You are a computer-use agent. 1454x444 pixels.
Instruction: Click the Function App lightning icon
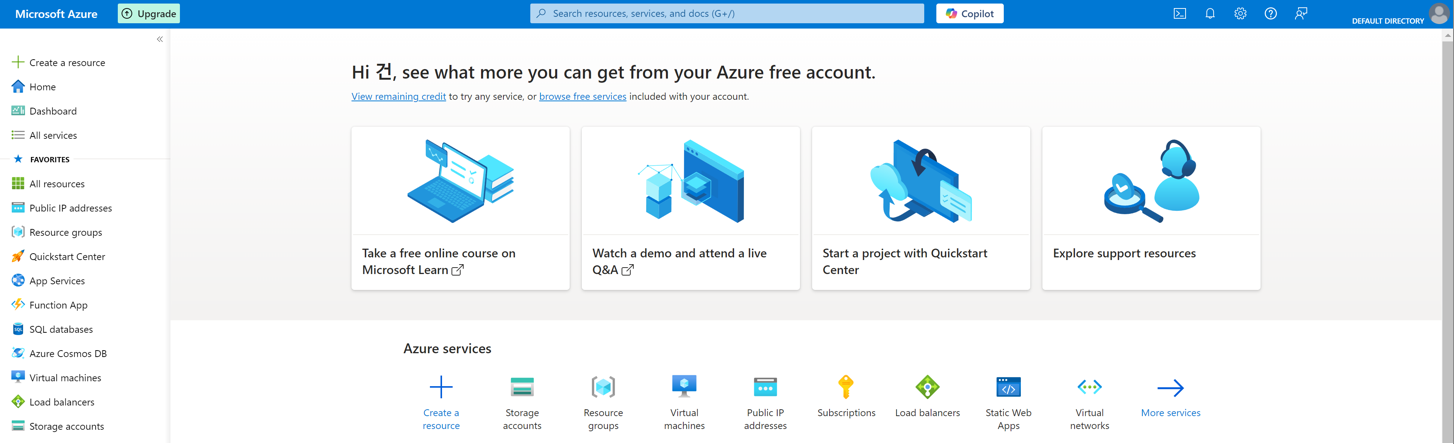click(18, 305)
